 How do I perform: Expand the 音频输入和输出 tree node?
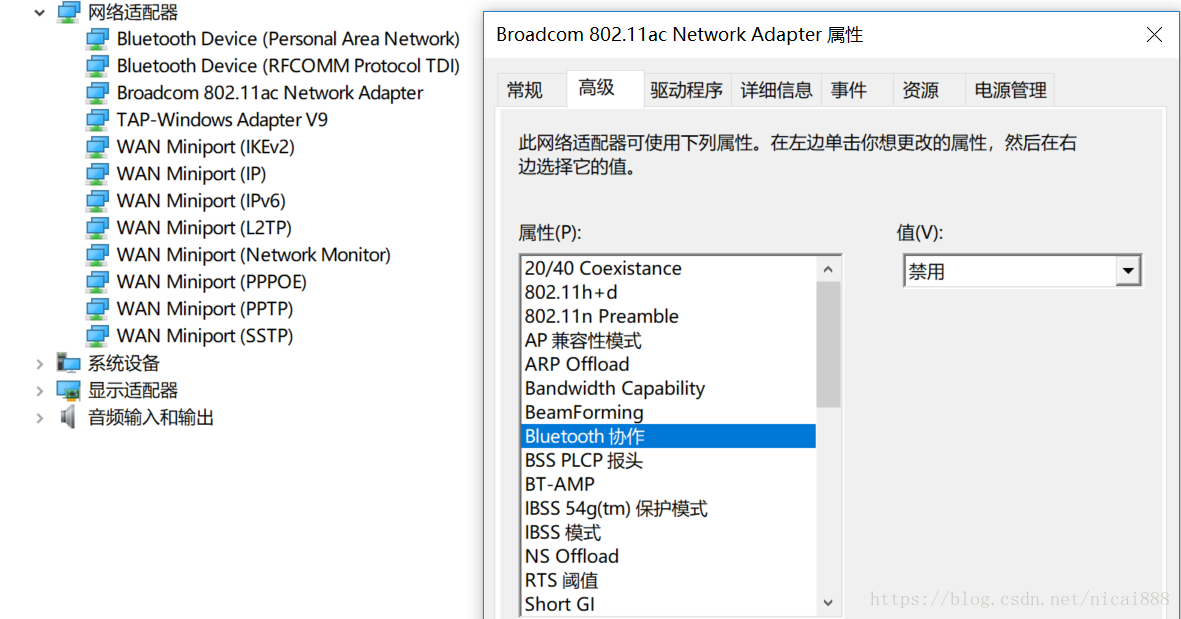40,418
